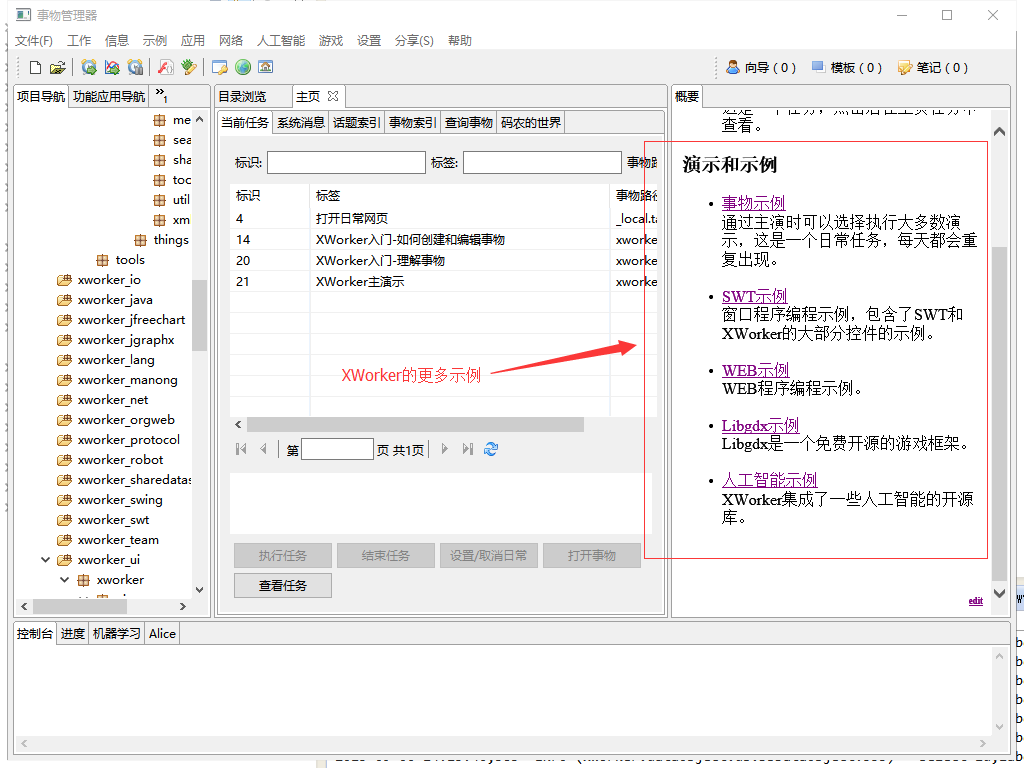1024x768 pixels.
Task: Collapse the xworker package under xworker_ui
Action: [65, 580]
